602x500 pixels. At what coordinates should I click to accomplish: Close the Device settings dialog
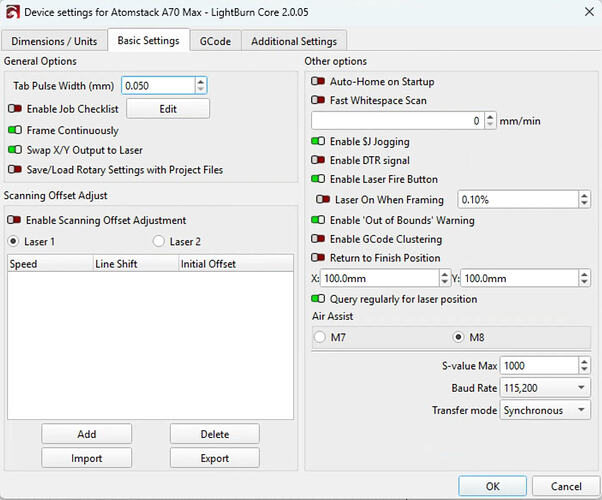(589, 12)
